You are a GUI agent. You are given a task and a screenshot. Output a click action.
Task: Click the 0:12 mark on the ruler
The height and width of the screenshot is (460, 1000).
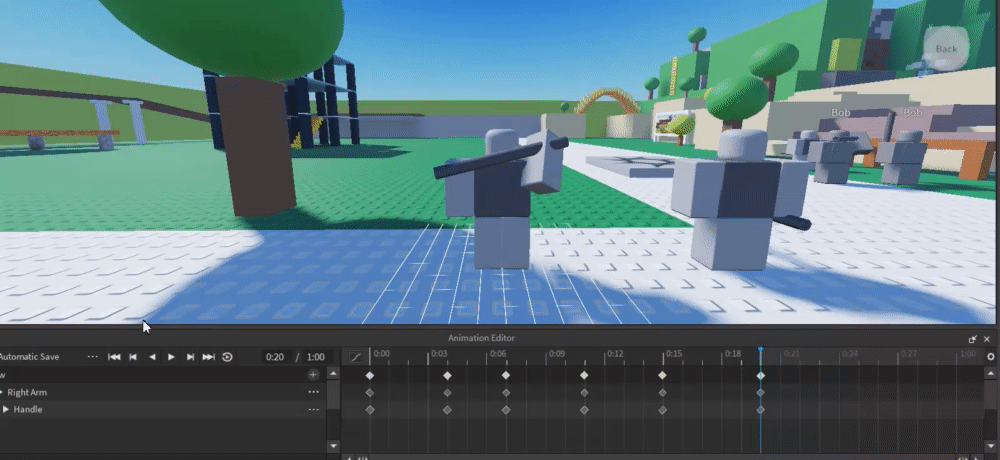tap(615, 353)
